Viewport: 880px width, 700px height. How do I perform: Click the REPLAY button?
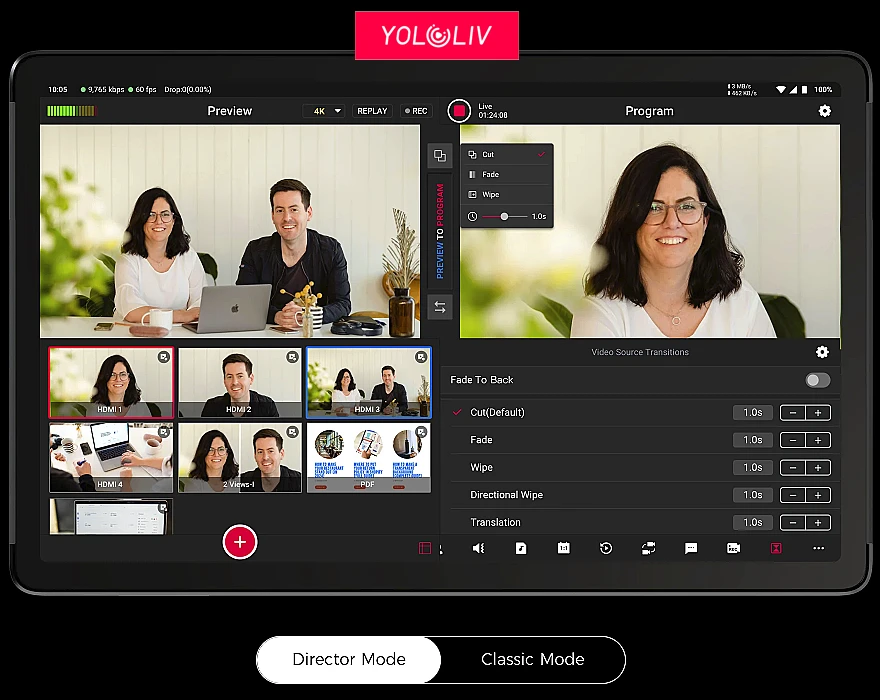click(x=372, y=111)
